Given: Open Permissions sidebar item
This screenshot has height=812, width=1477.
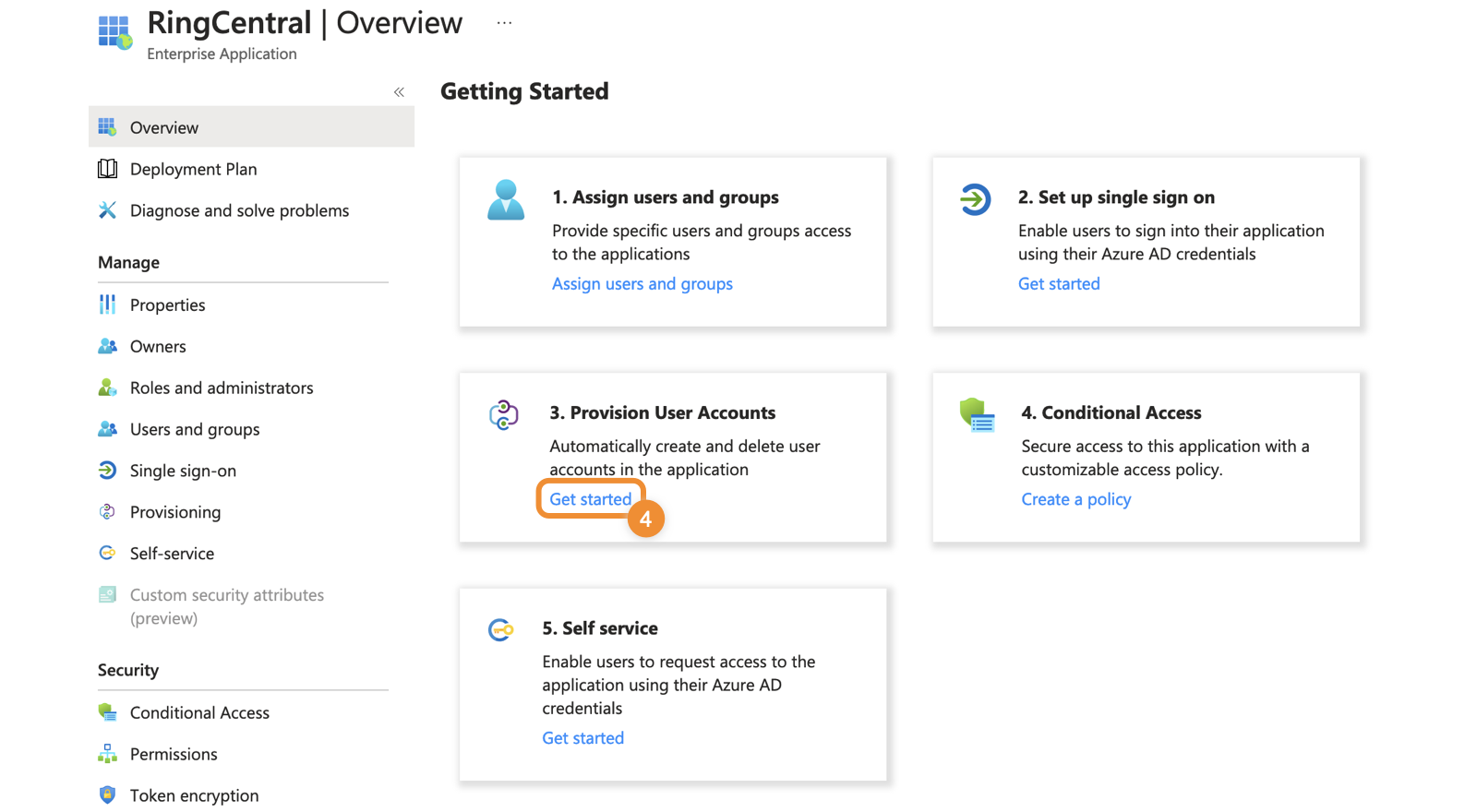Looking at the screenshot, I should pos(174,754).
